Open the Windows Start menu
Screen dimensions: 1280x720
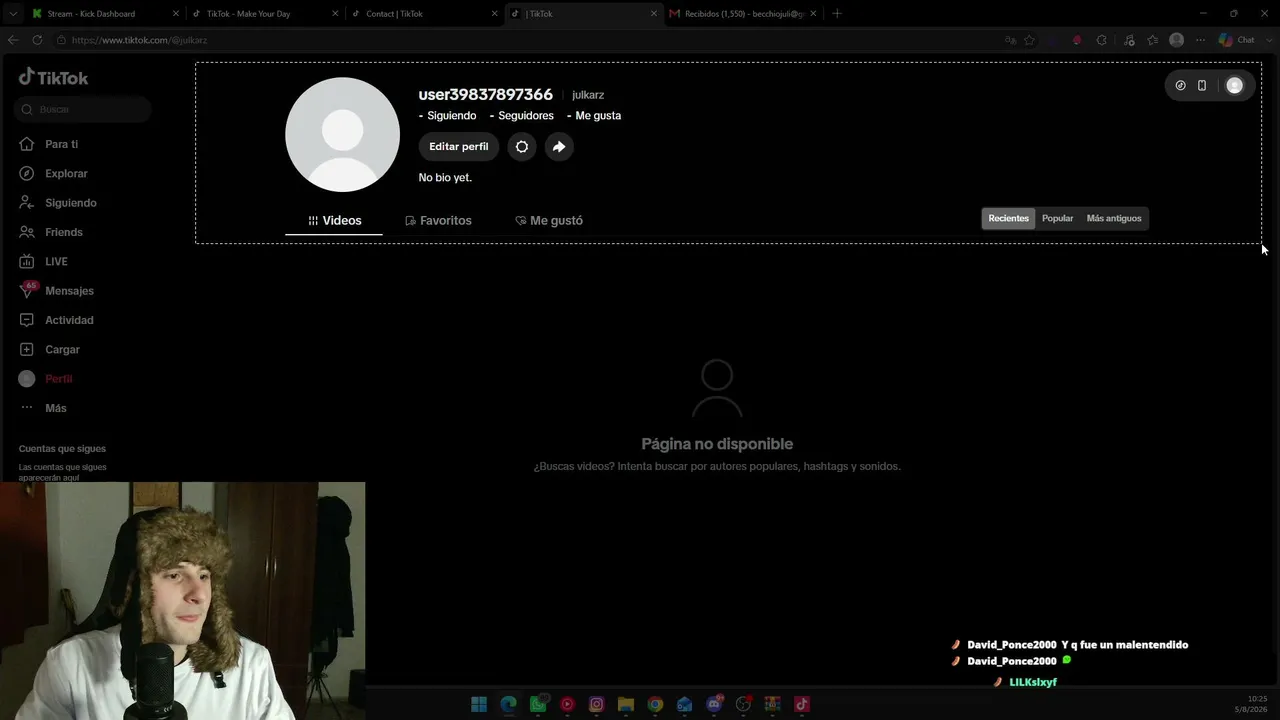point(479,704)
